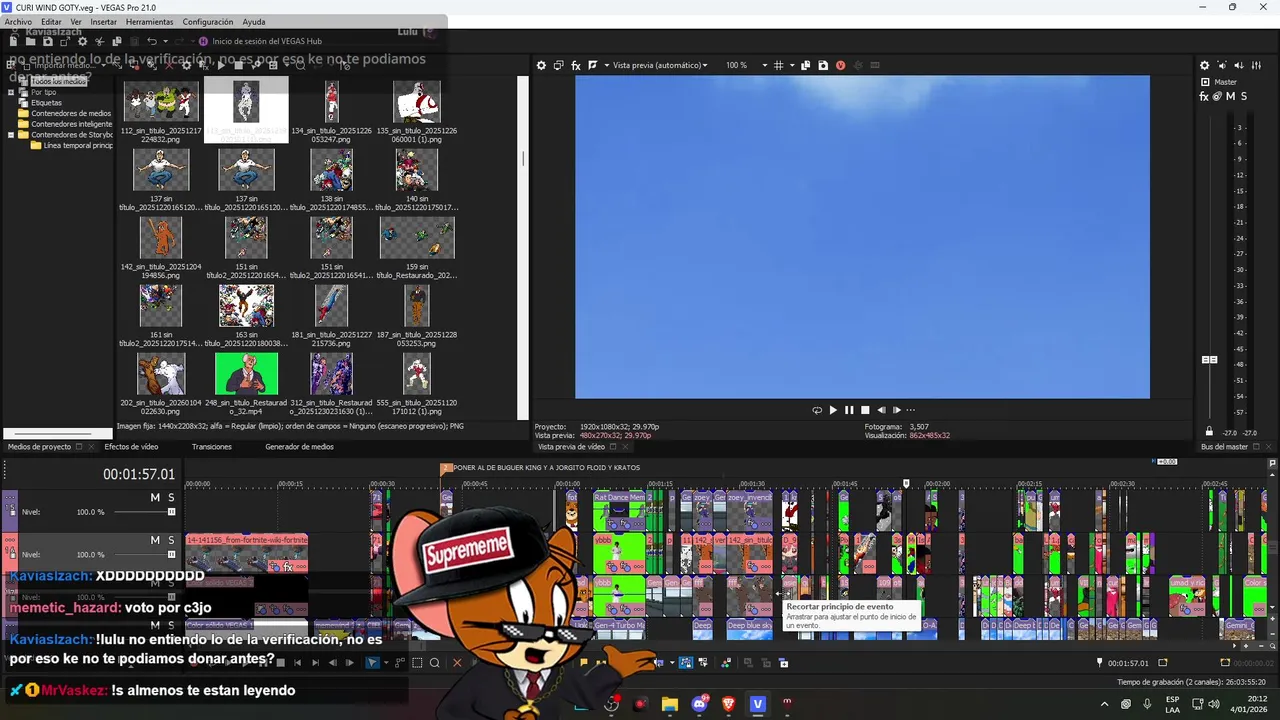Mute the second video track
Image resolution: width=1280 pixels, height=720 pixels.
click(155, 540)
